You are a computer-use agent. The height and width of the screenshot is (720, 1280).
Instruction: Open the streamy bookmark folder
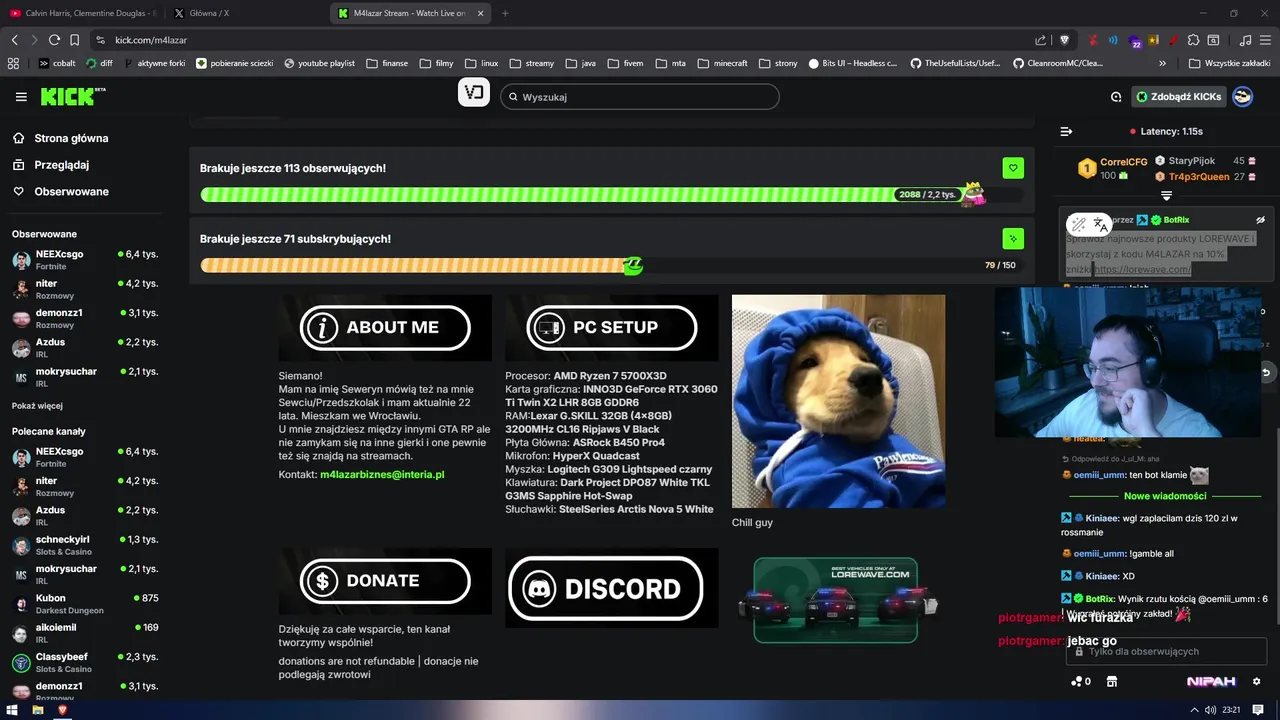531,63
